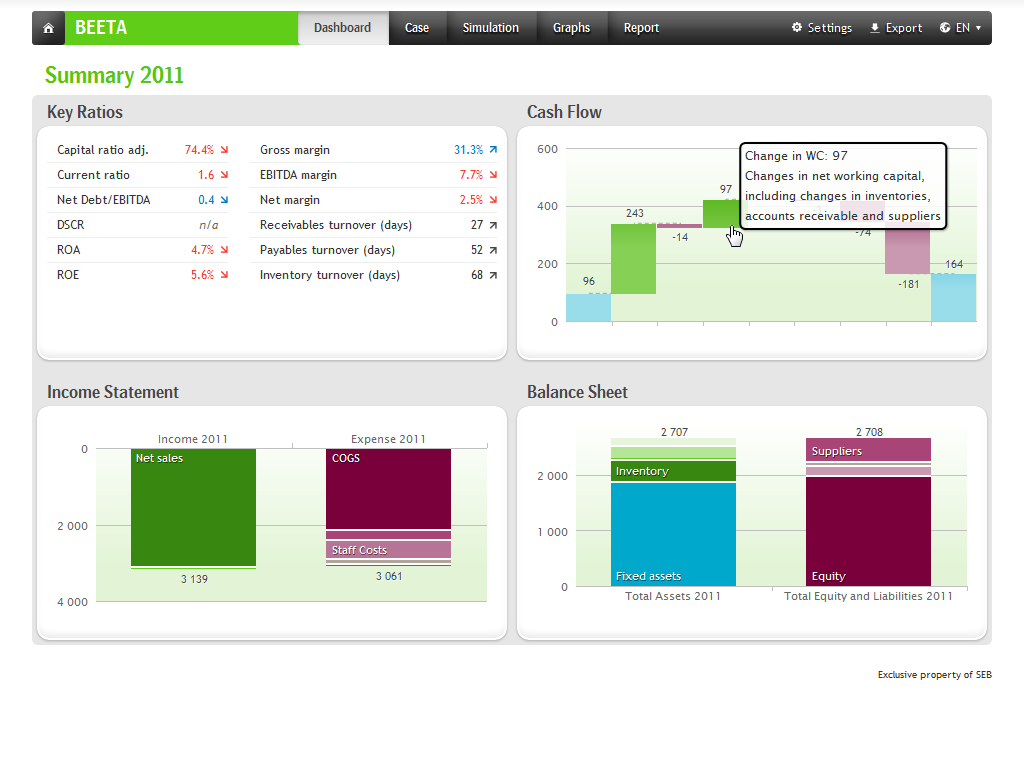Click the Inventory turnover trend arrow

(492, 275)
